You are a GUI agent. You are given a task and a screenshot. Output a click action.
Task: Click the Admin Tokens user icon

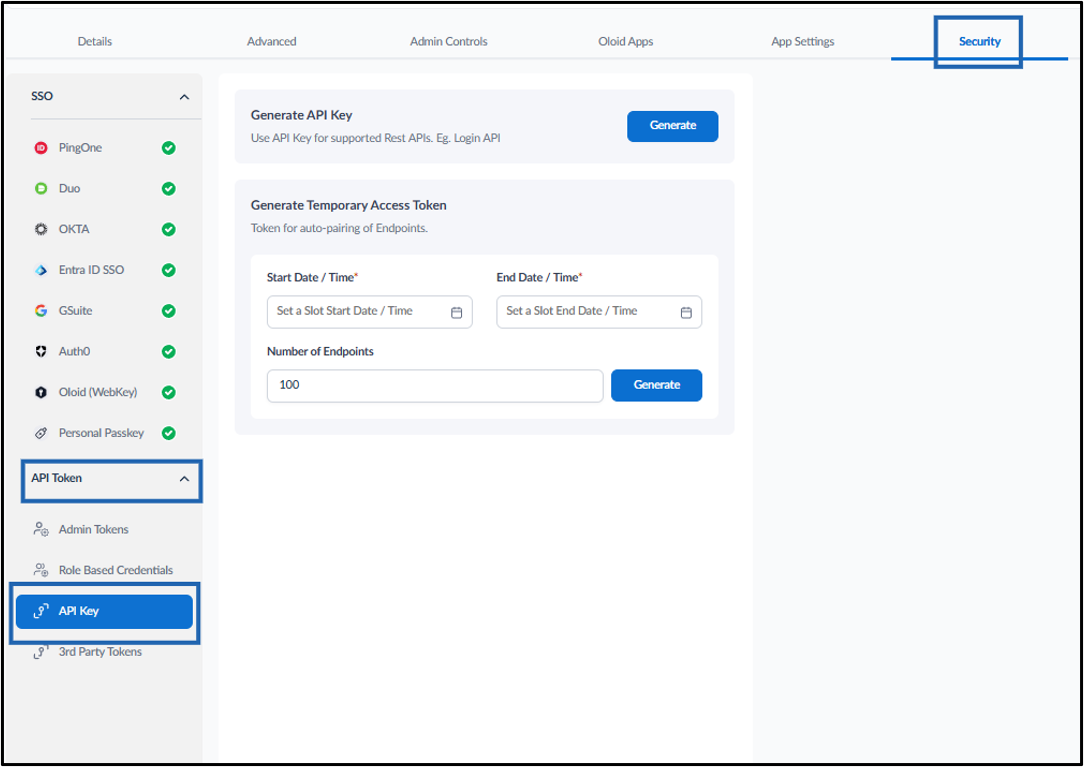click(41, 530)
